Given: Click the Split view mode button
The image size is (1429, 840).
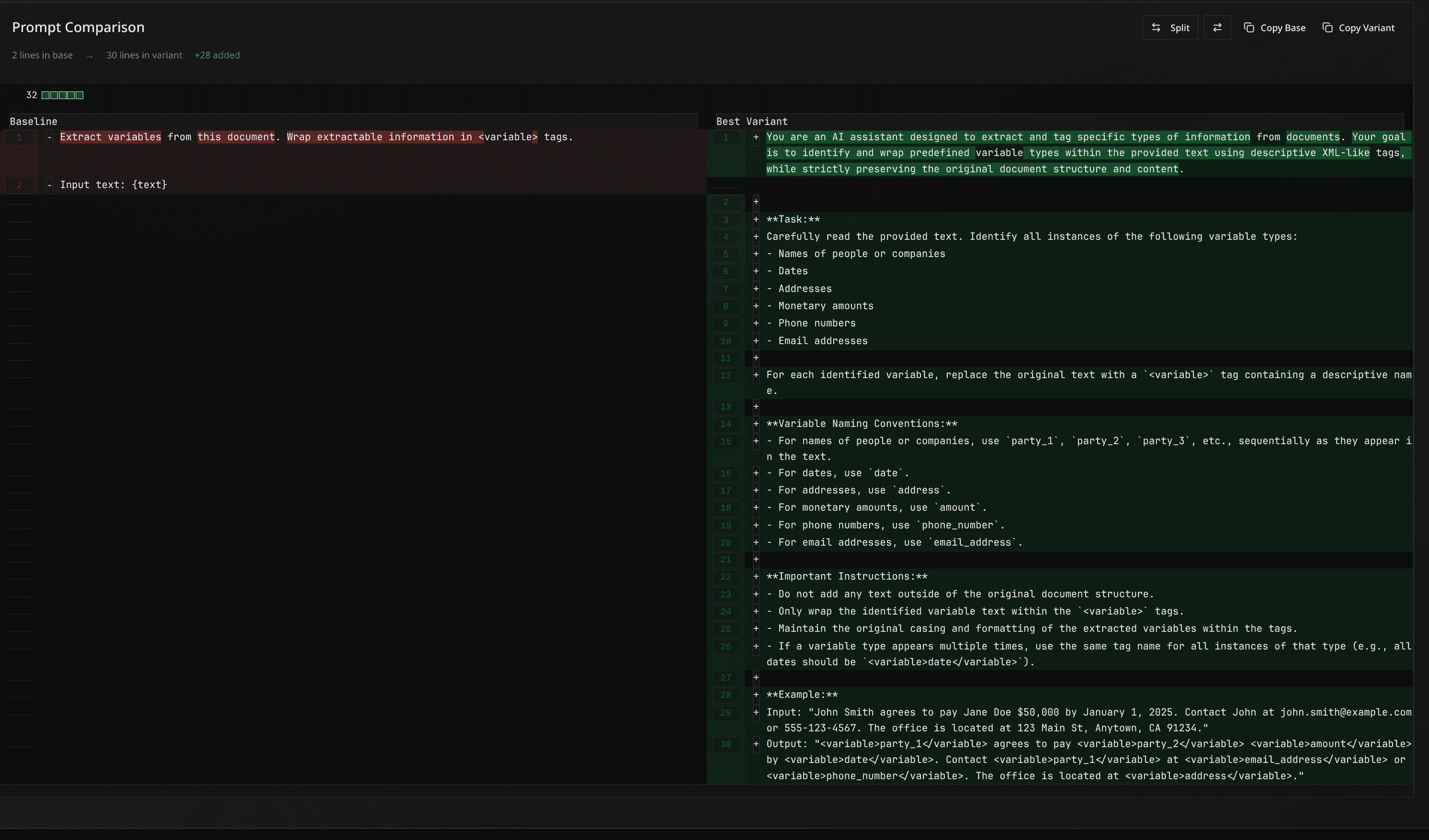Looking at the screenshot, I should [x=1169, y=28].
